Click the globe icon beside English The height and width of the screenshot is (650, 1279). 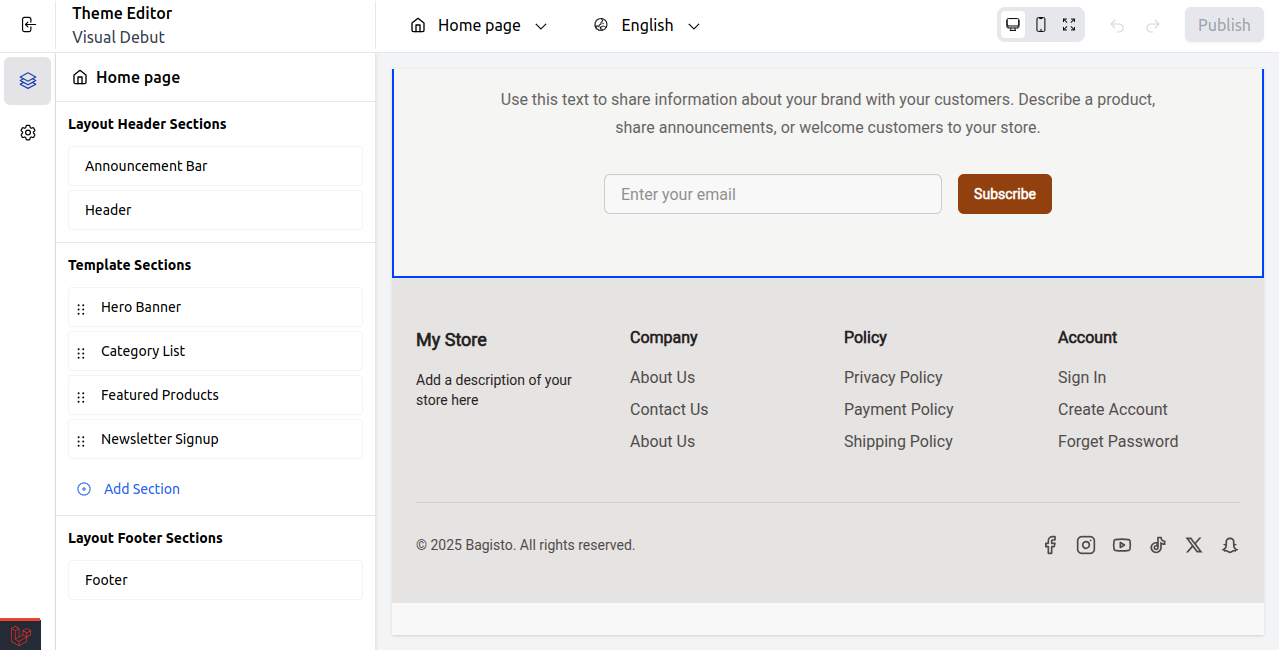point(601,25)
